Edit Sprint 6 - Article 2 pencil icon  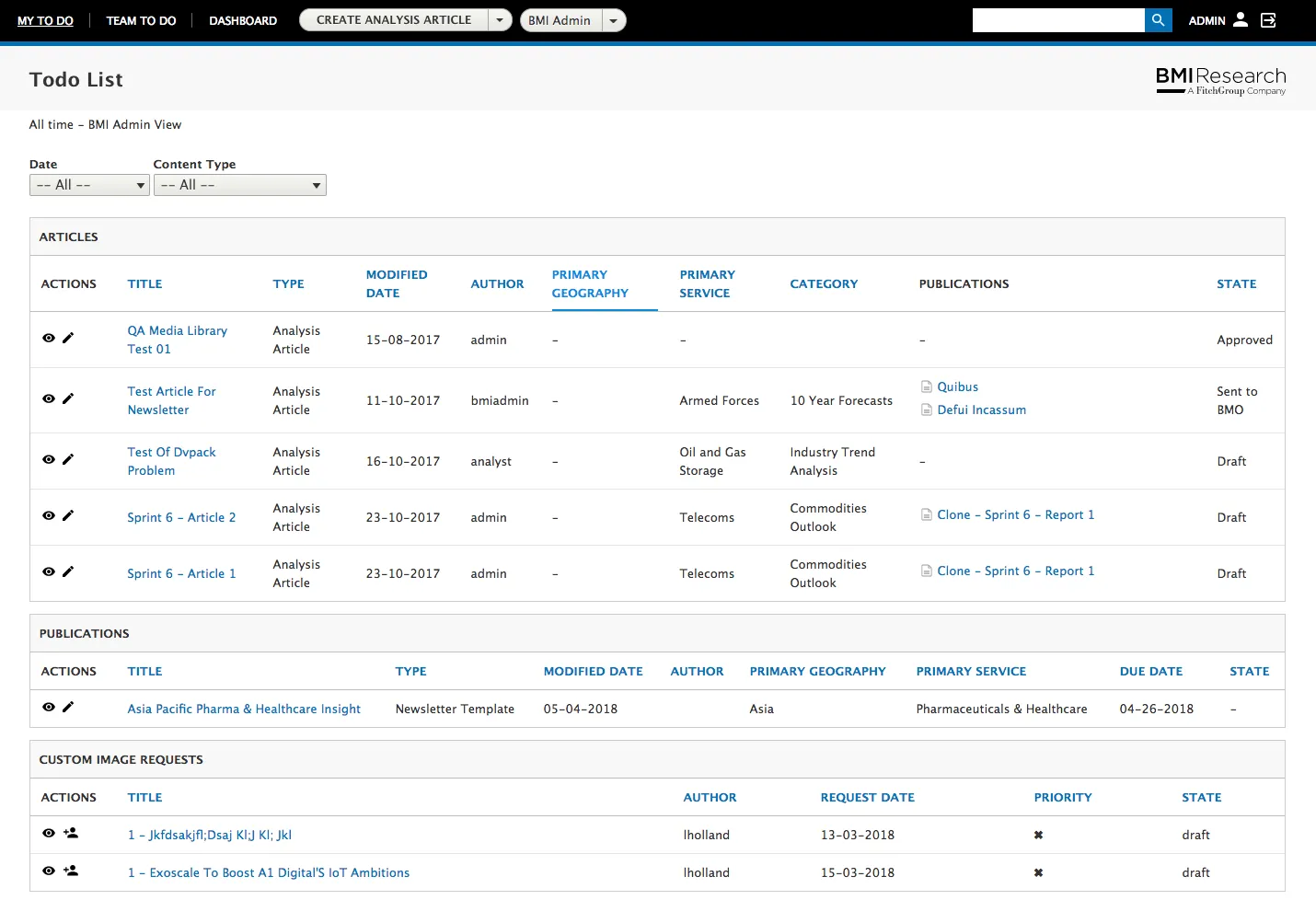point(68,516)
